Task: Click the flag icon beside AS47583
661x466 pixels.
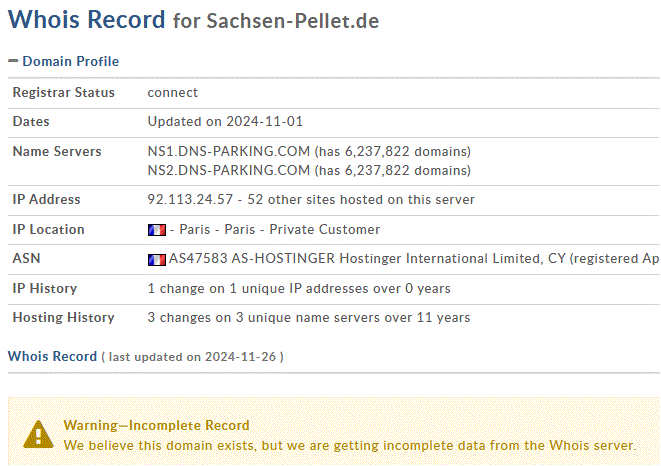Action: point(156,260)
